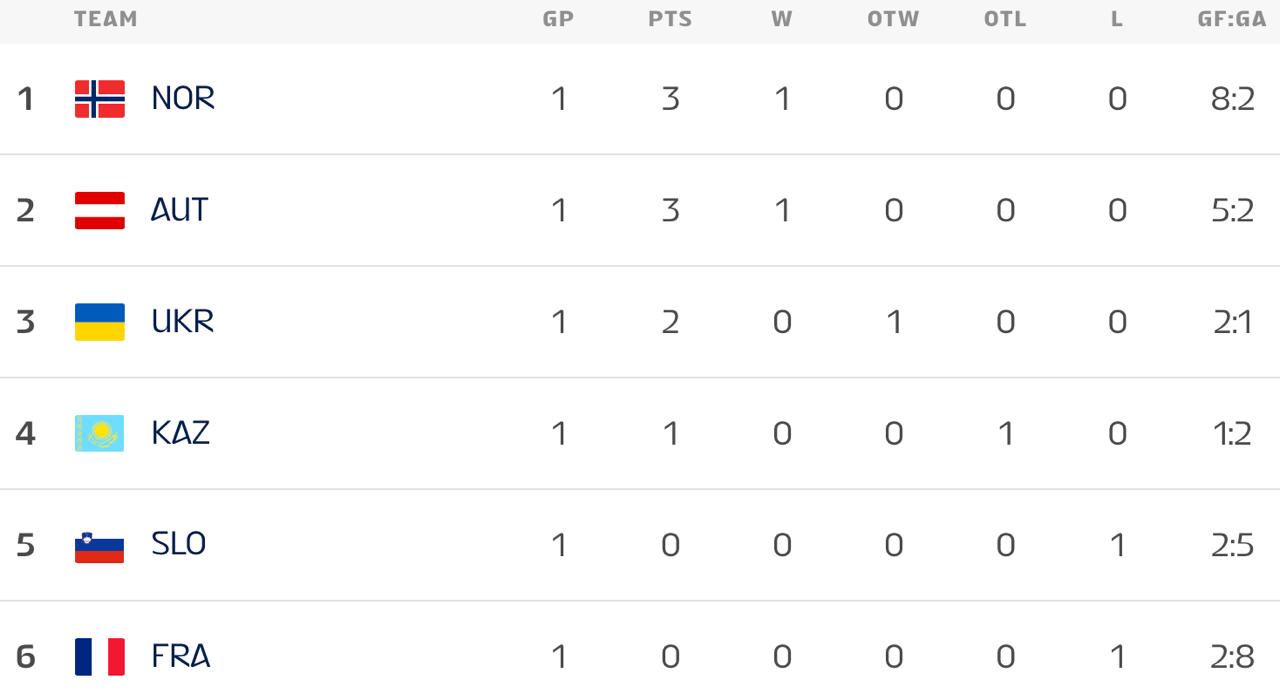Viewport: 1280px width, 694px height.
Task: Open the NOR team link
Action: tap(183, 98)
